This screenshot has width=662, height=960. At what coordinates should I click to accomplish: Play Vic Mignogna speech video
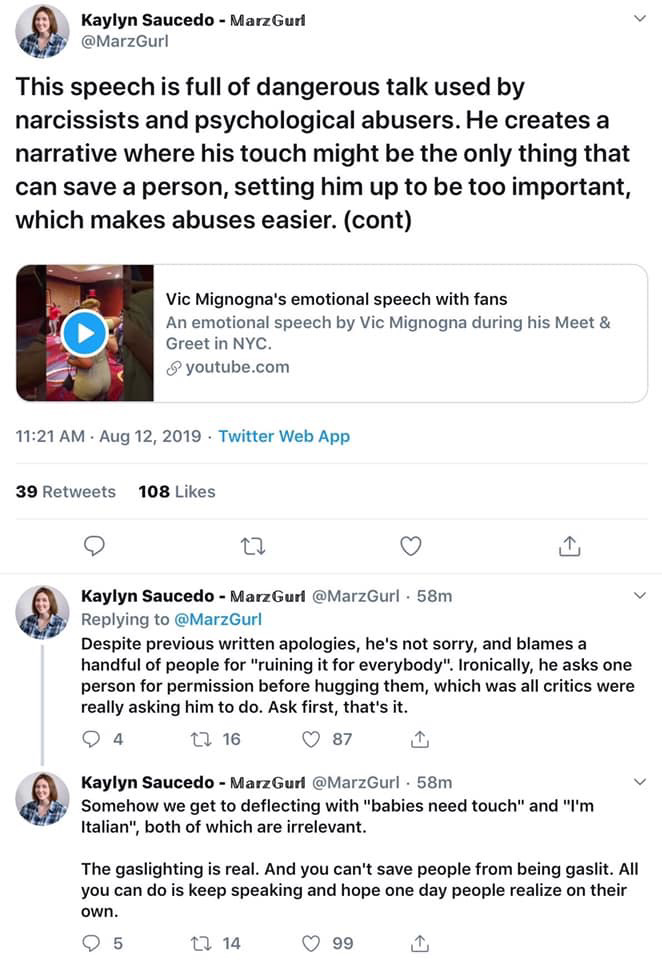click(x=84, y=333)
